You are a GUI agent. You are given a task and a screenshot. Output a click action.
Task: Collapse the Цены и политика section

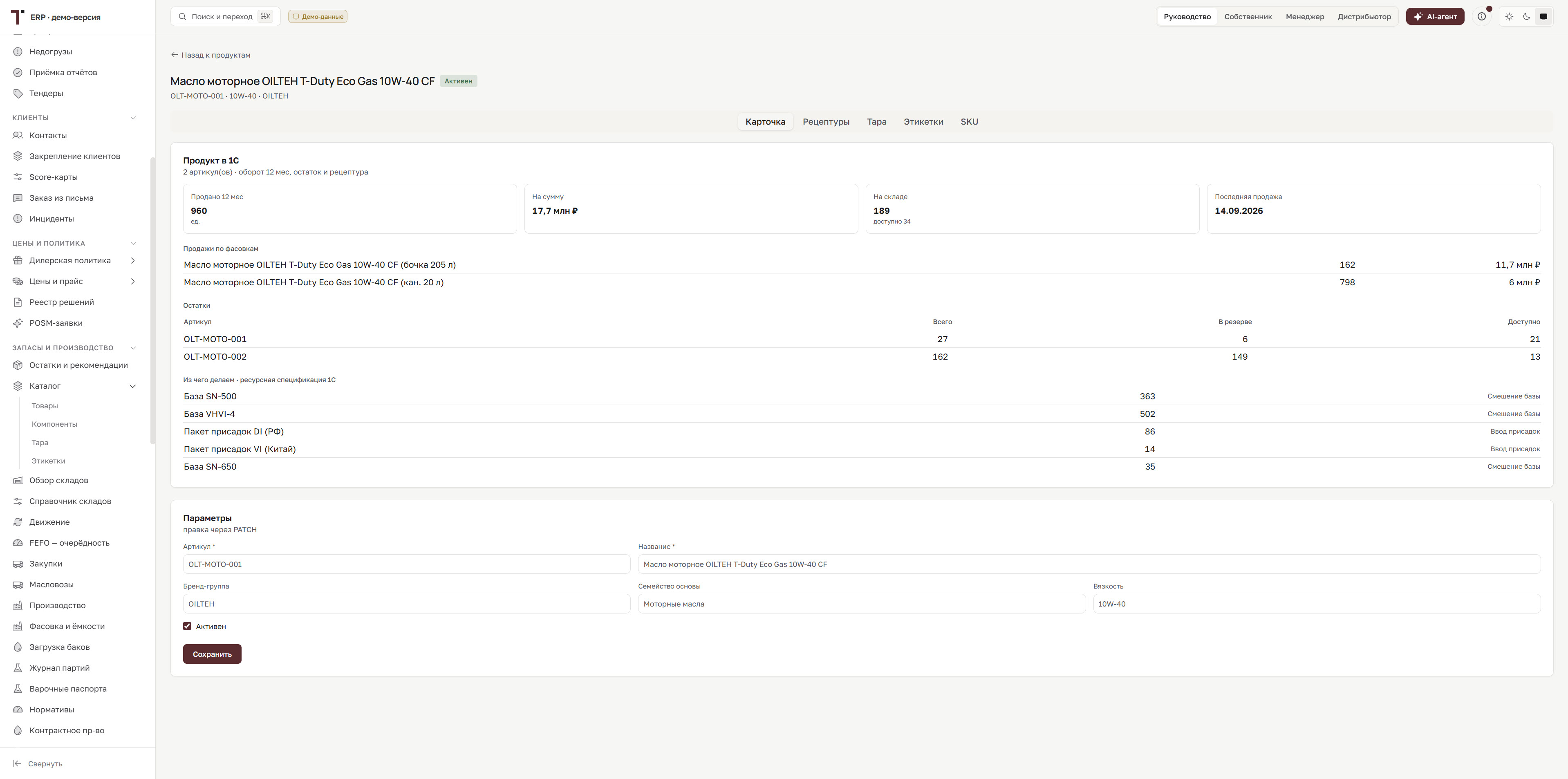tap(133, 244)
